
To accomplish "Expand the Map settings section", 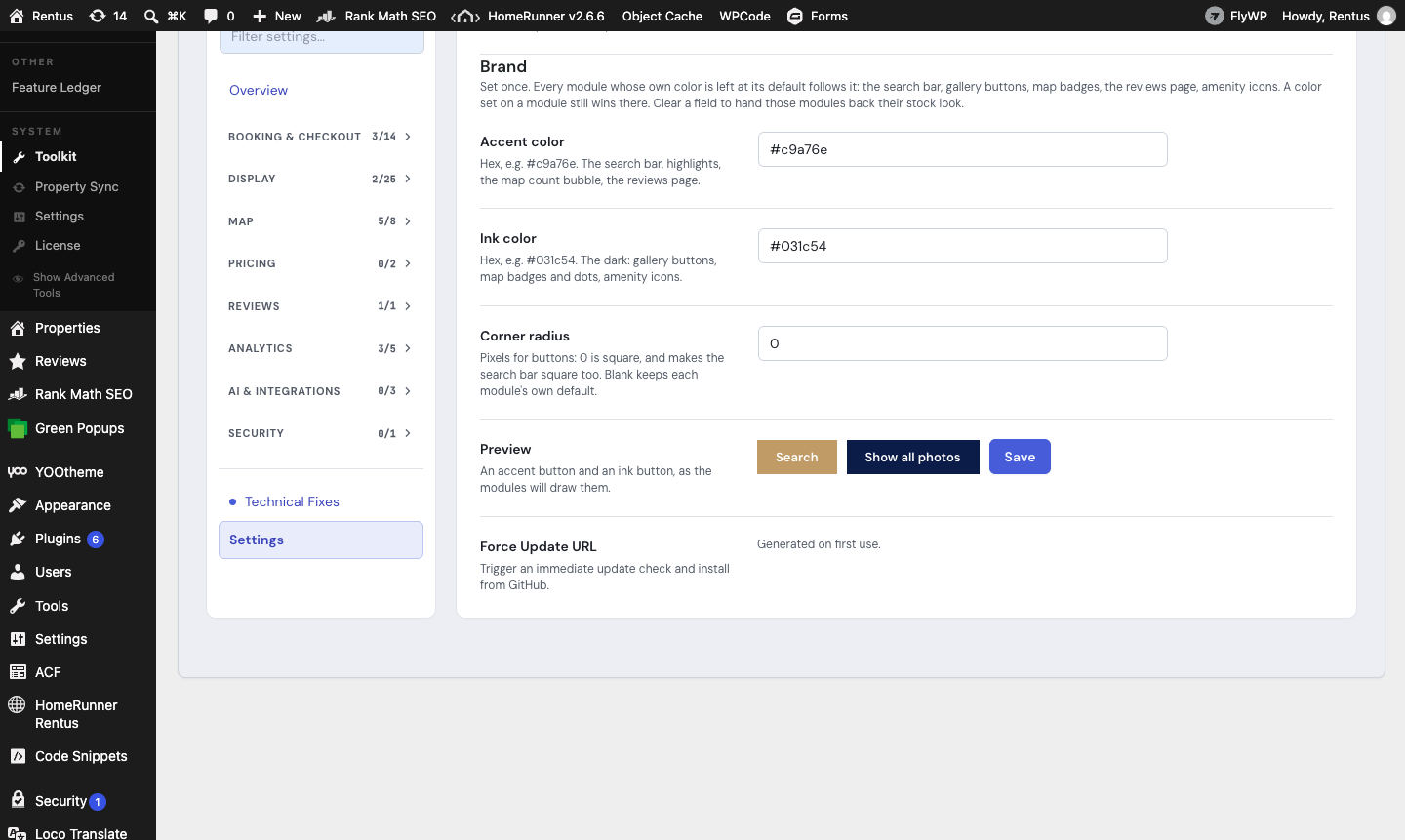I will pos(321,221).
